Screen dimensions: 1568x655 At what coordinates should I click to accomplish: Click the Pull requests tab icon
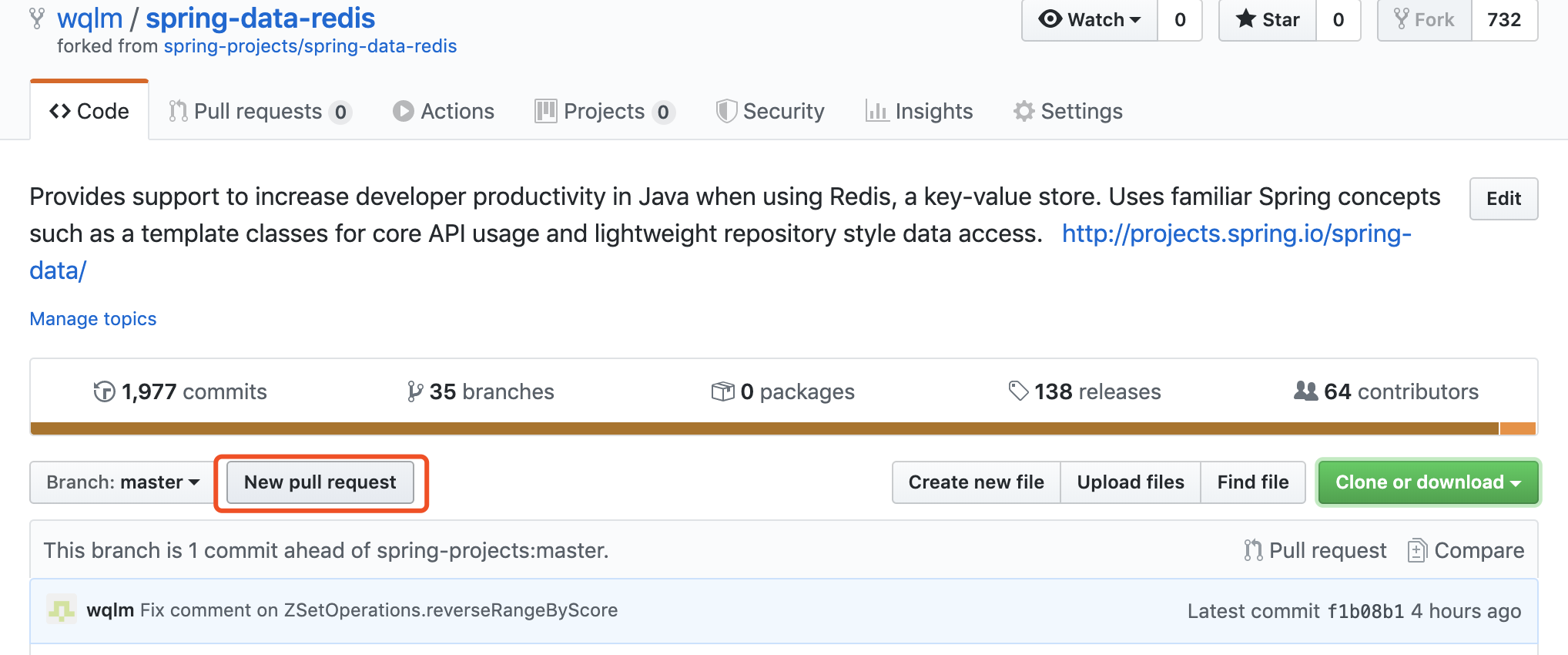click(x=178, y=112)
